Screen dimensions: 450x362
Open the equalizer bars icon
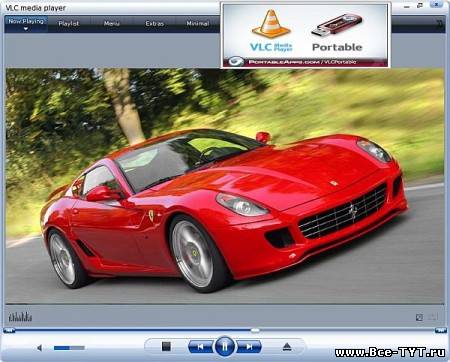coord(20,317)
